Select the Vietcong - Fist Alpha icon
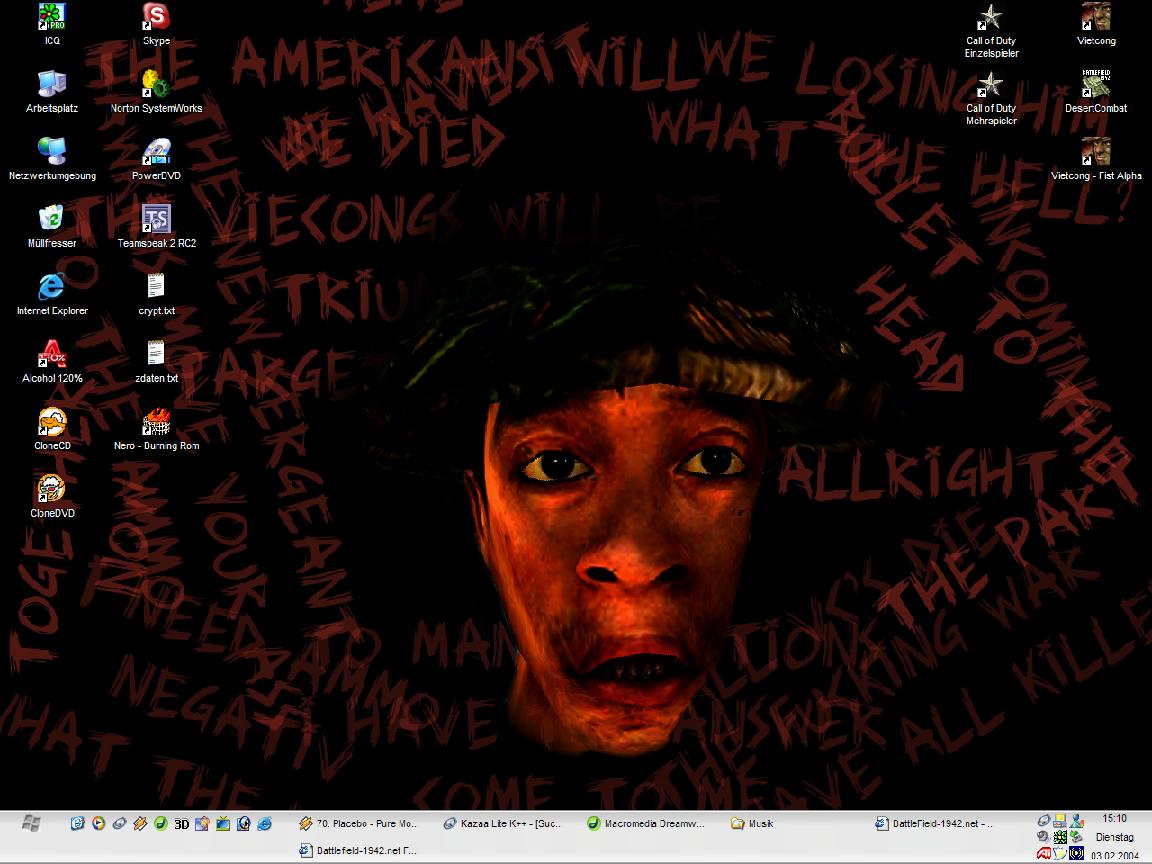Image resolution: width=1152 pixels, height=864 pixels. coord(1096,152)
